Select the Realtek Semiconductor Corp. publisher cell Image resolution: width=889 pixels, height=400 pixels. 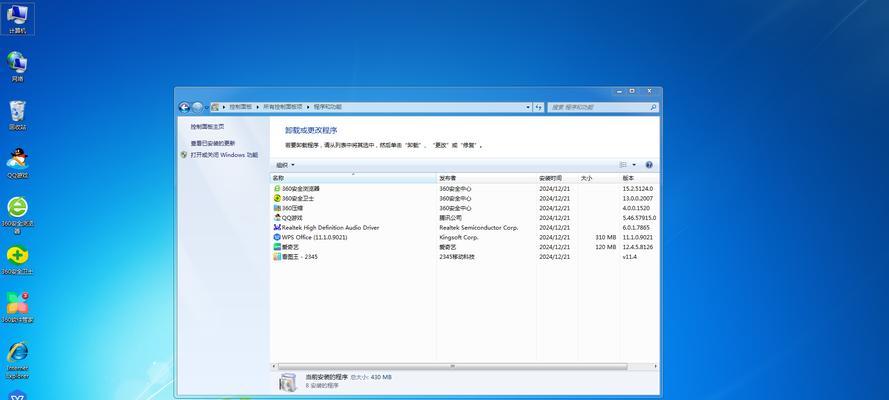(479, 227)
